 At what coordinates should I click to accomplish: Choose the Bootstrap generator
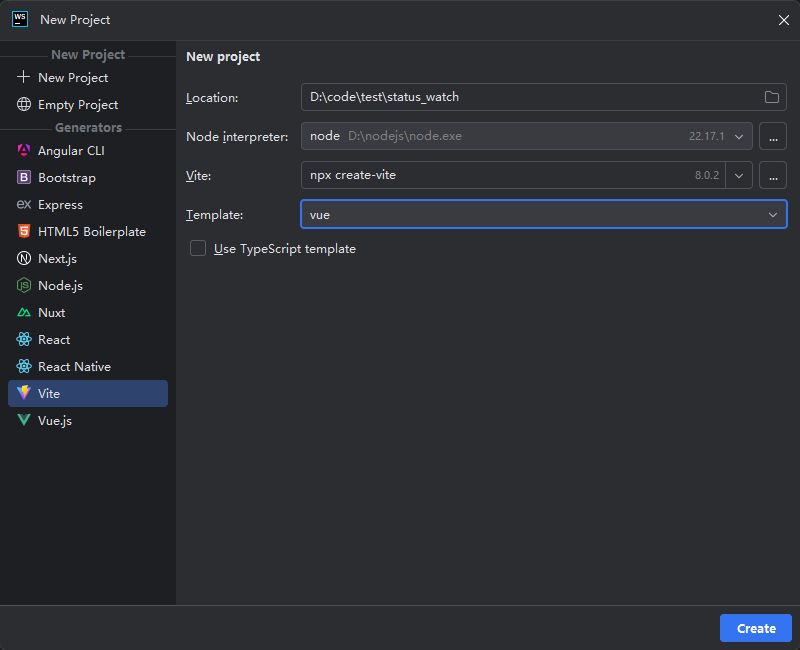[x=88, y=178]
